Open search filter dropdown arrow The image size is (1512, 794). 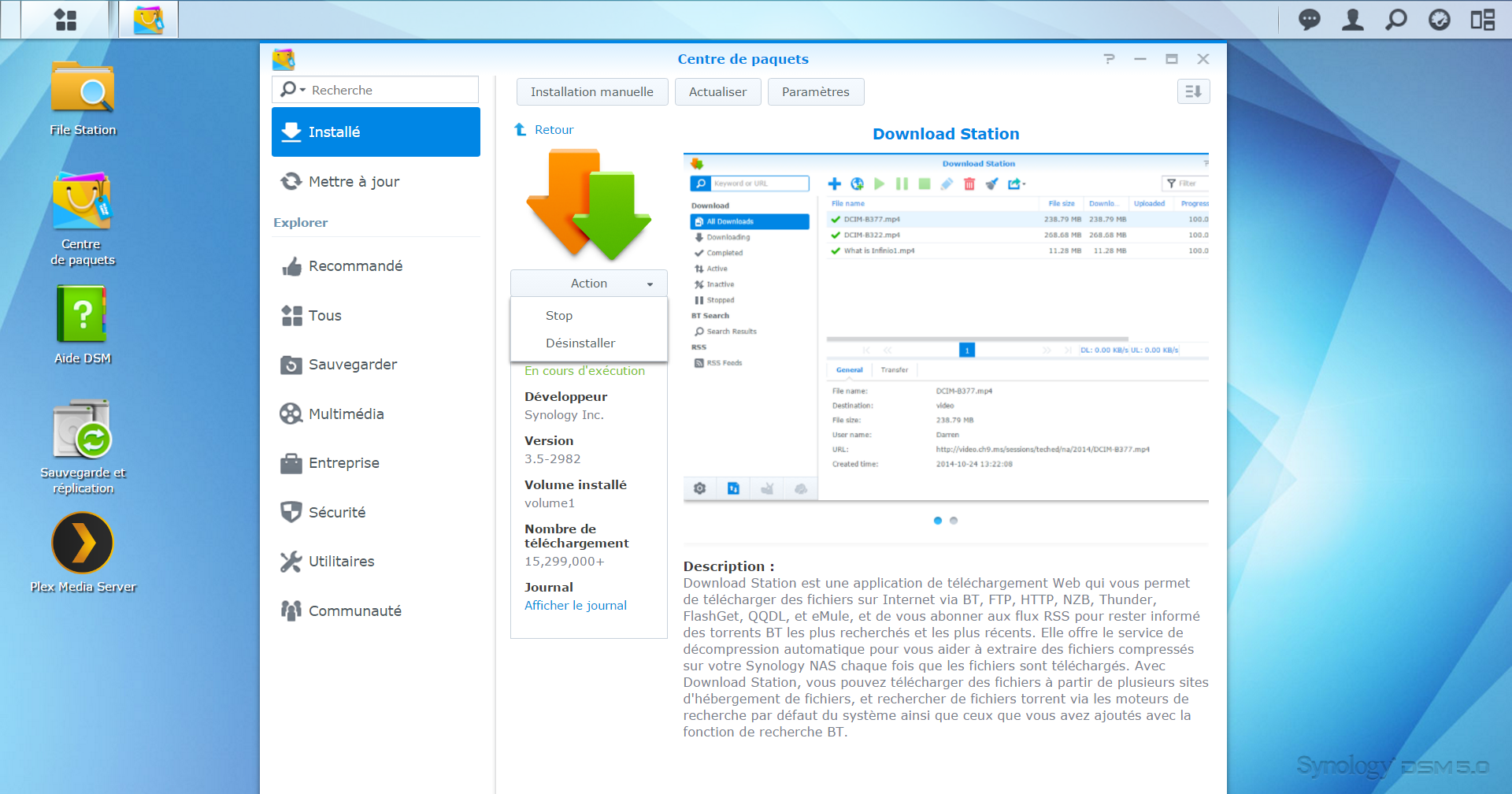click(302, 90)
